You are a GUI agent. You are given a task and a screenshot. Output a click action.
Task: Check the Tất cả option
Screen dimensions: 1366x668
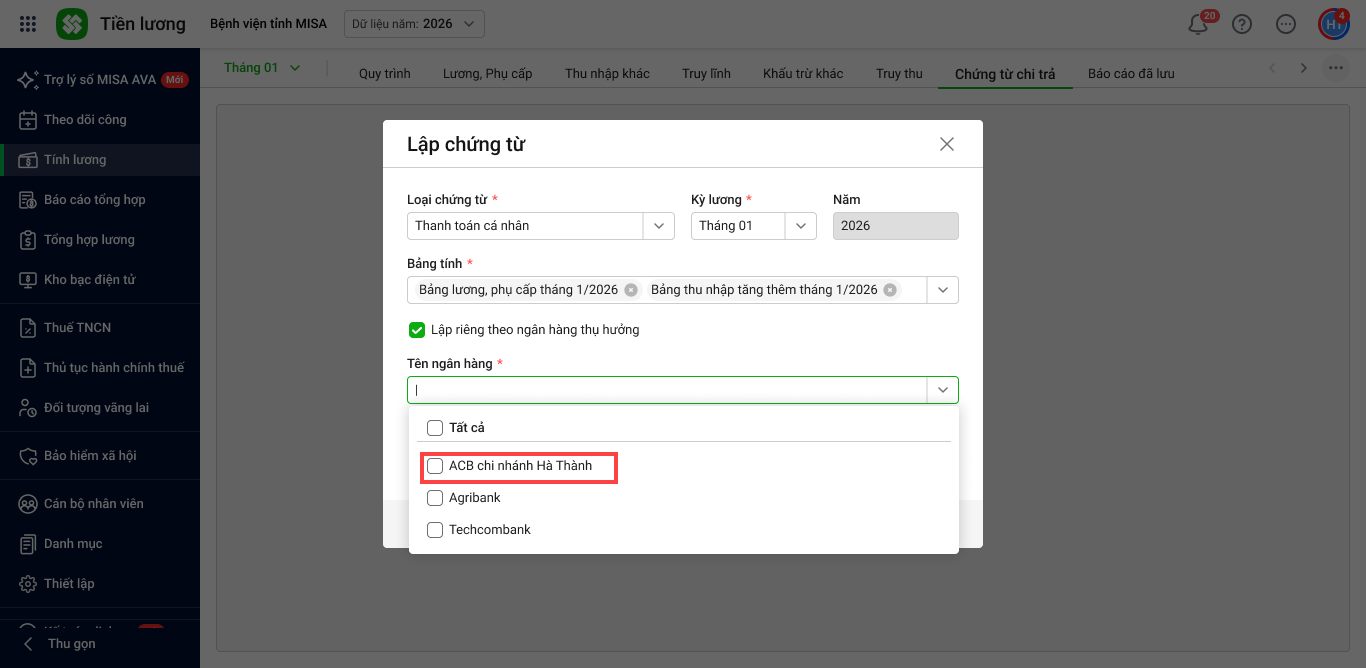tap(435, 428)
